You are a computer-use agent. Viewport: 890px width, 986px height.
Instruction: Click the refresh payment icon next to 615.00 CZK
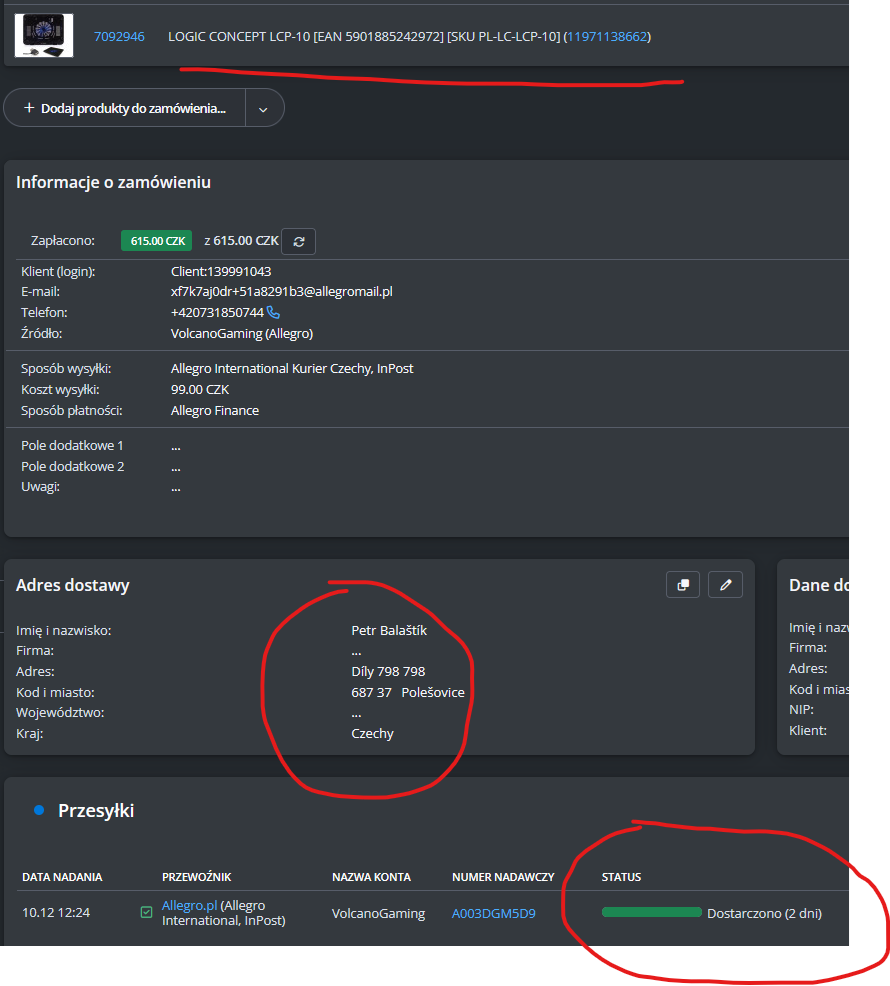click(298, 241)
